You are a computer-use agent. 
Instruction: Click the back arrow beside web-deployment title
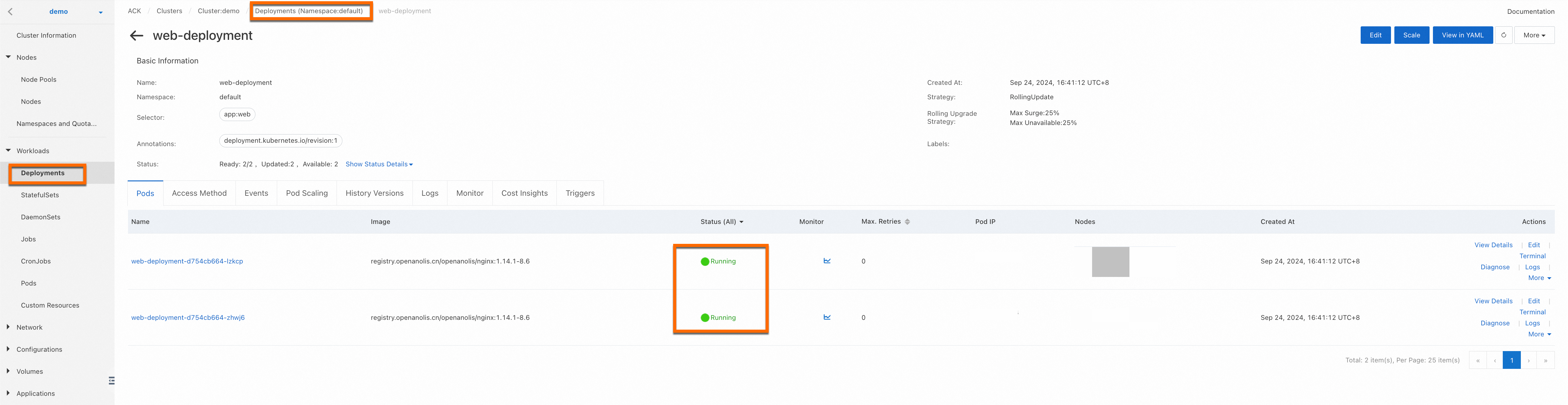click(x=136, y=36)
